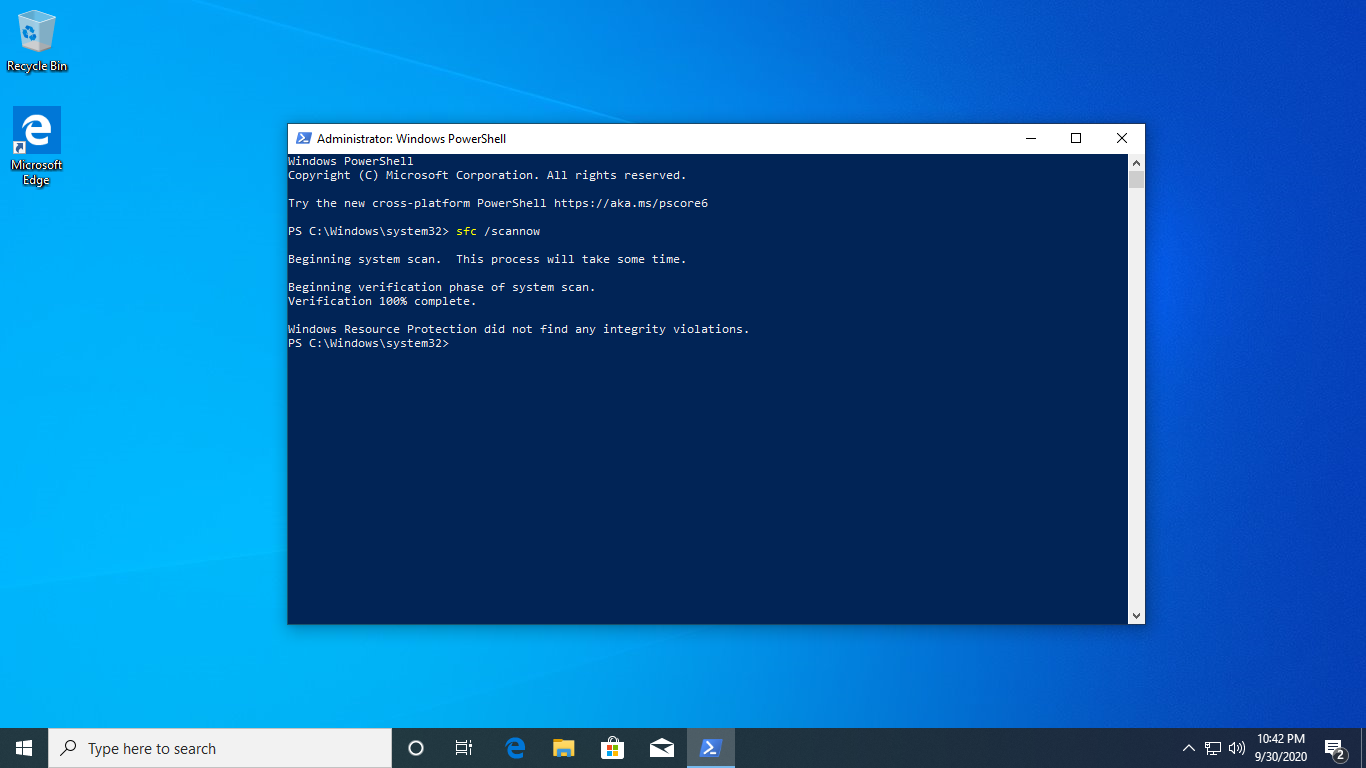This screenshot has width=1366, height=768.
Task: Click the Type here to search box
Action: tap(220, 748)
